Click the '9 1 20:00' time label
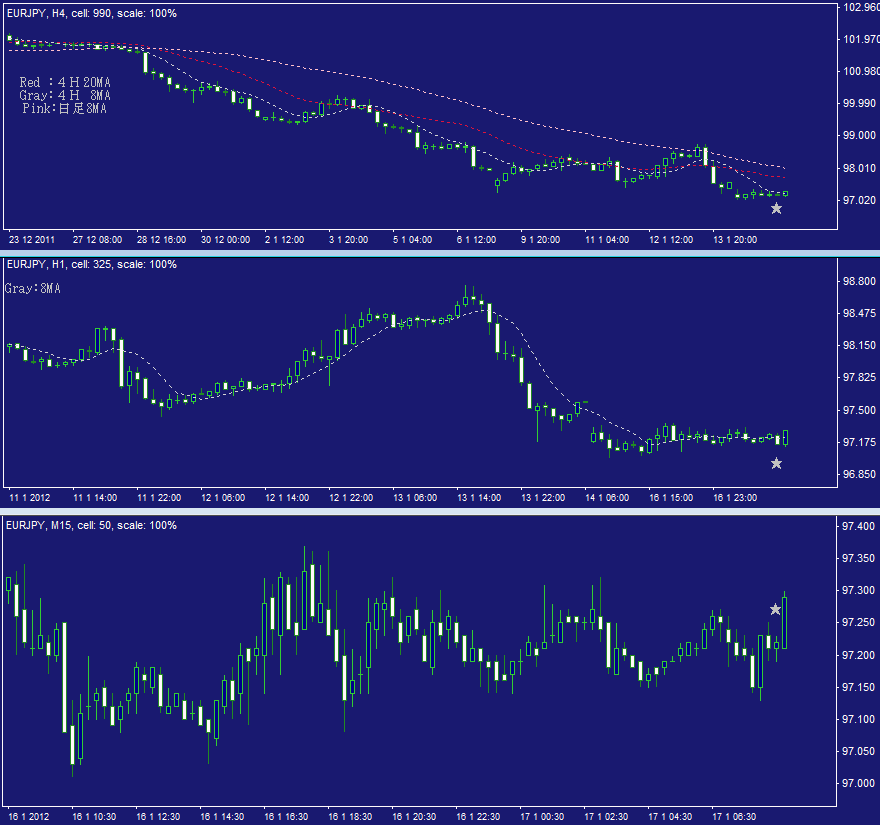Viewport: 880px width, 825px height. (540, 240)
